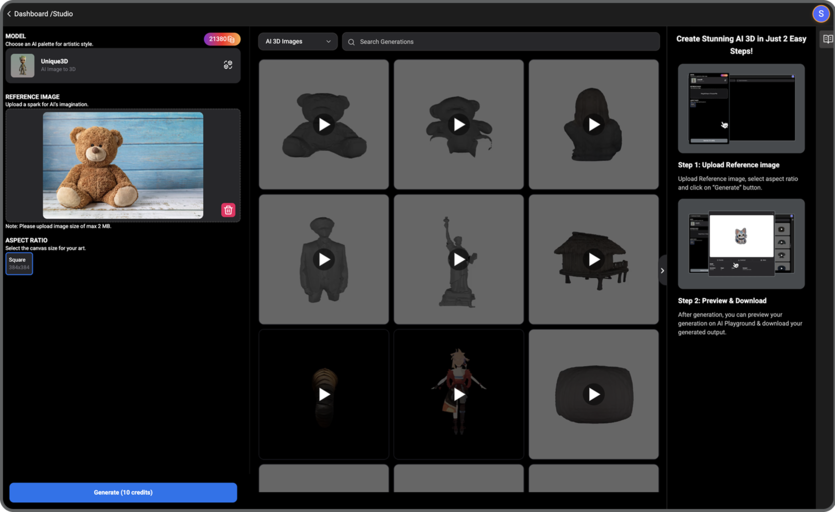Viewport: 835px width, 512px height.
Task: Click Generate (10 credits) button
Action: tap(123, 492)
